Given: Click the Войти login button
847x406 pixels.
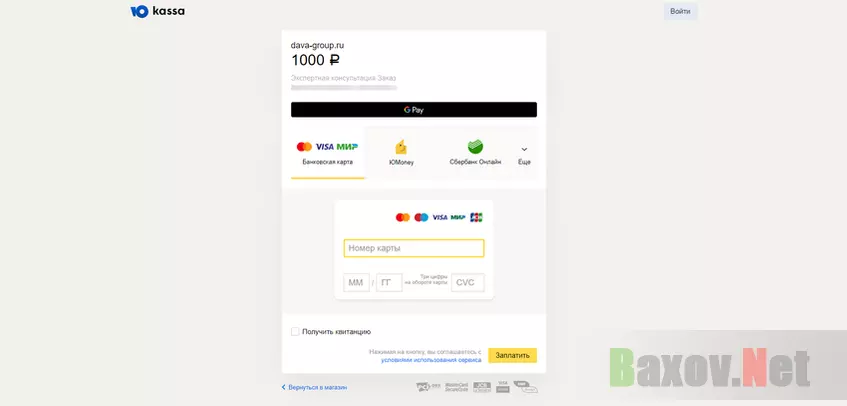Looking at the screenshot, I should pos(680,11).
